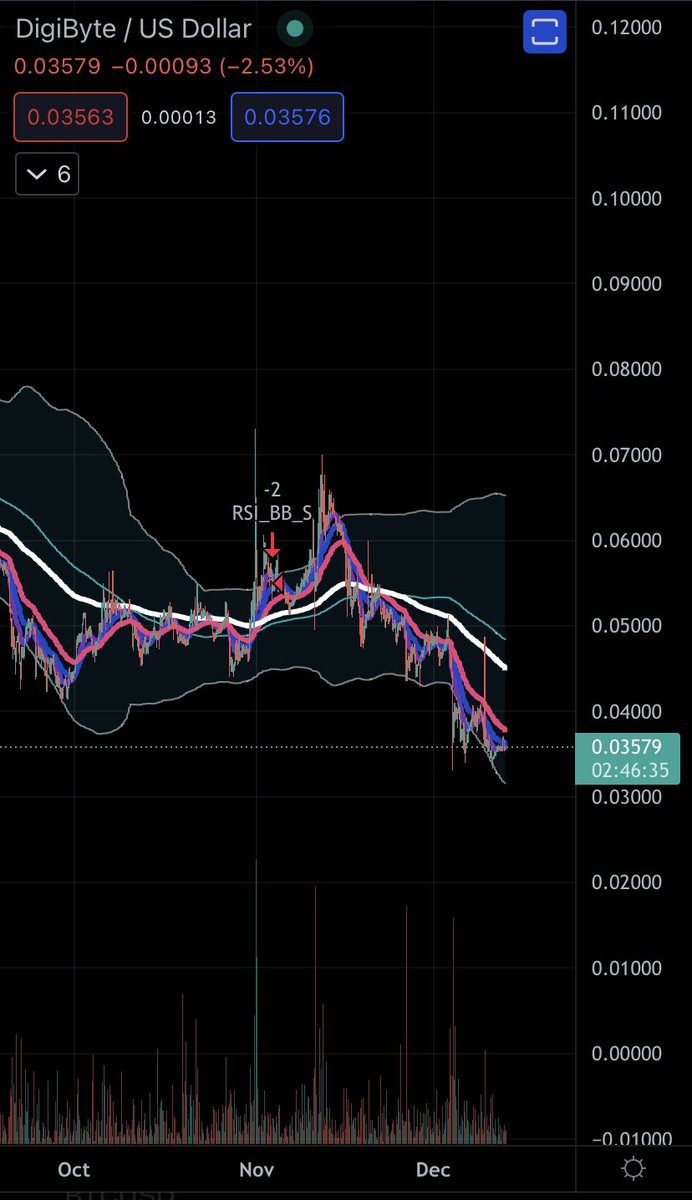Image resolution: width=692 pixels, height=1200 pixels.
Task: Click the 0.12000 price axis label
Action: point(625,27)
